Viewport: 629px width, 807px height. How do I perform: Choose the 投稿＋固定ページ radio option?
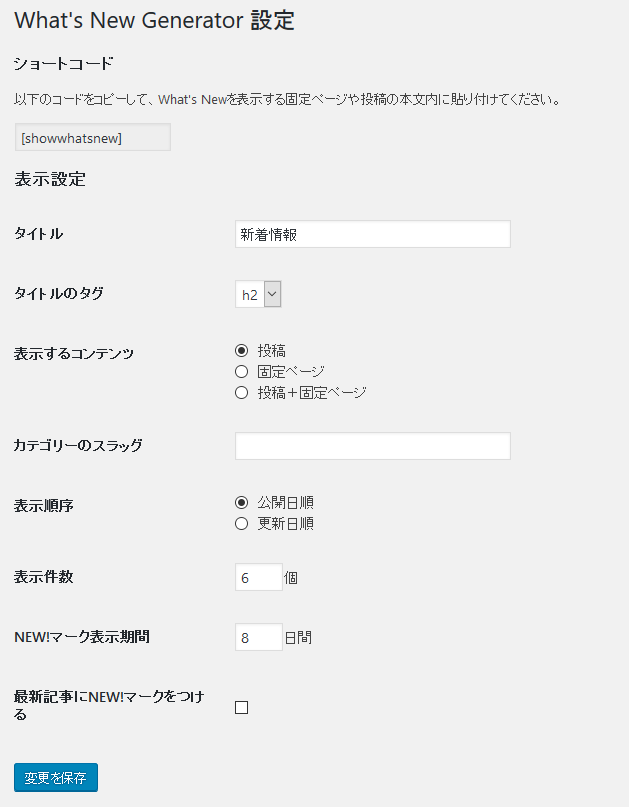coord(241,393)
